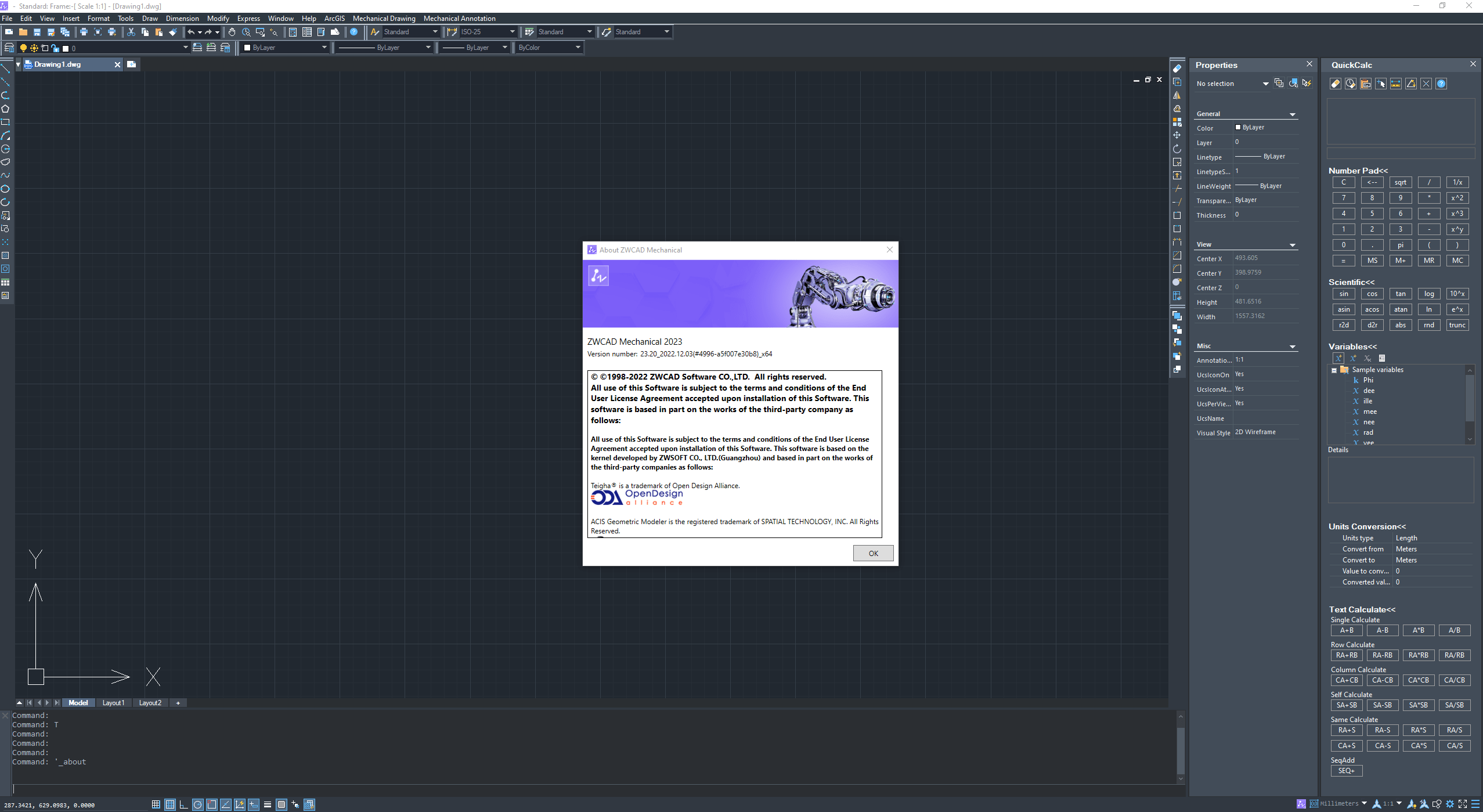The image size is (1483, 812).
Task: Click OK in the About ZWCAD dialog
Action: 873,553
